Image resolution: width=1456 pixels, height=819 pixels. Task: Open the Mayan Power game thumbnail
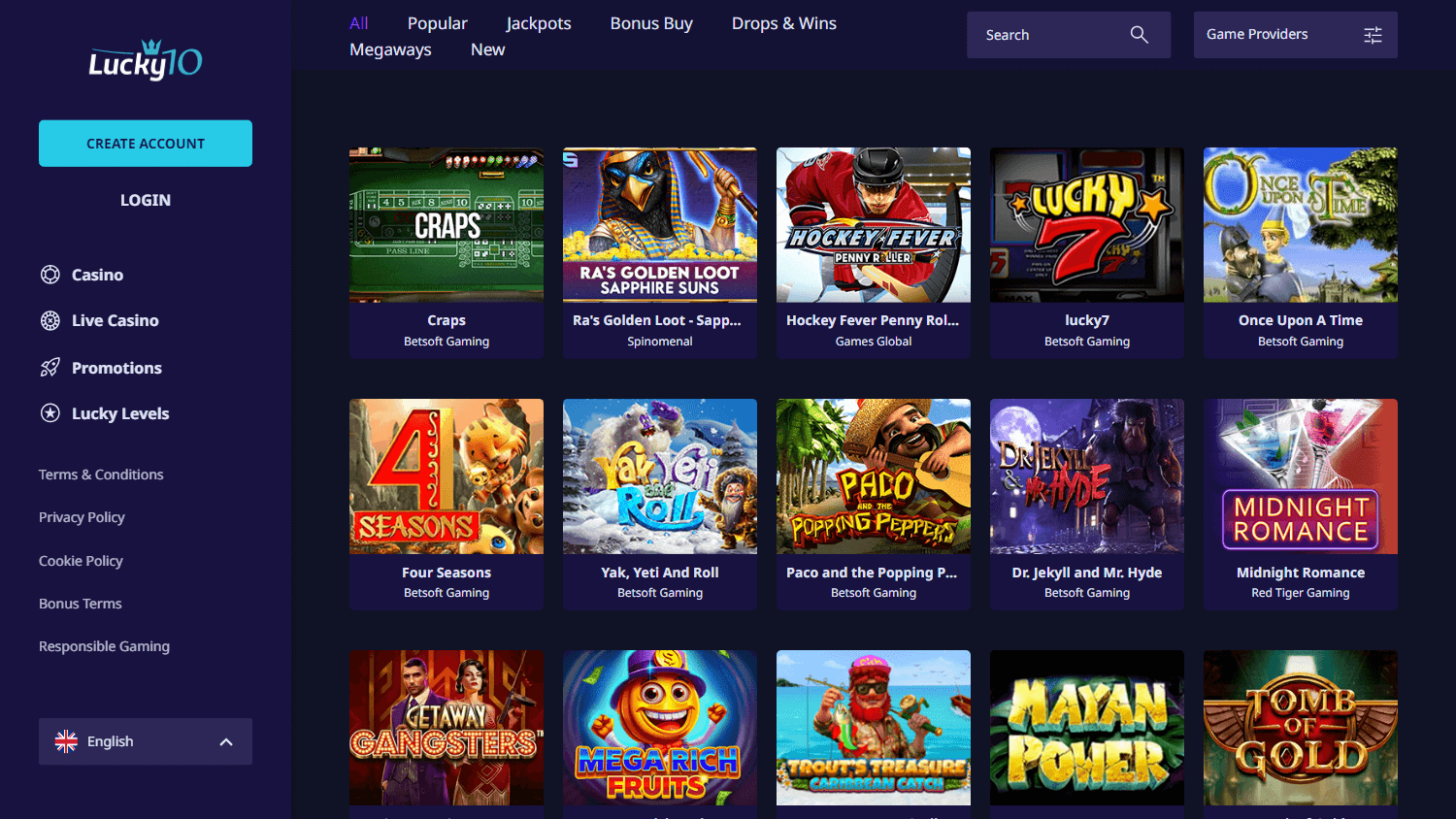pyautogui.click(x=1087, y=728)
